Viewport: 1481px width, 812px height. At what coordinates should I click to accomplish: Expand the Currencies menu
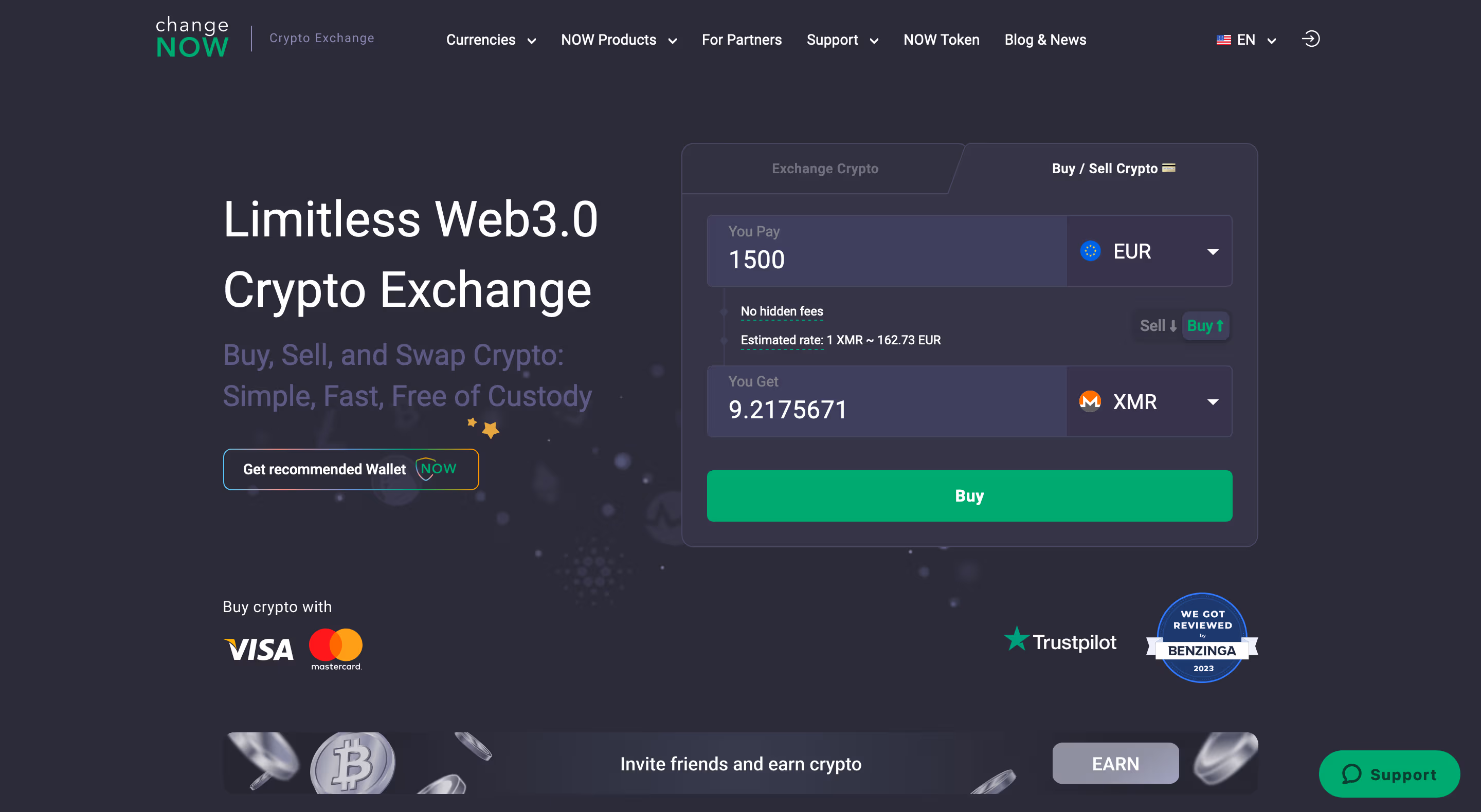491,40
